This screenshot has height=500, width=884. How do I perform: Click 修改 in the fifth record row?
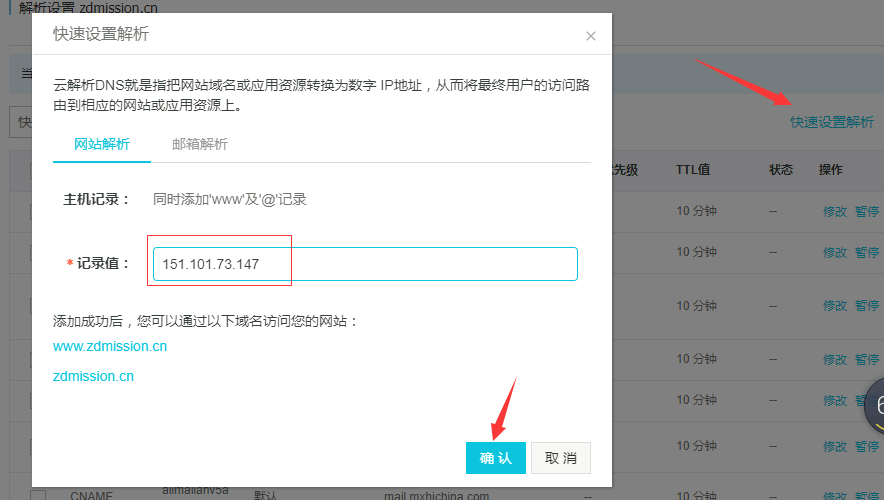pyautogui.click(x=835, y=400)
